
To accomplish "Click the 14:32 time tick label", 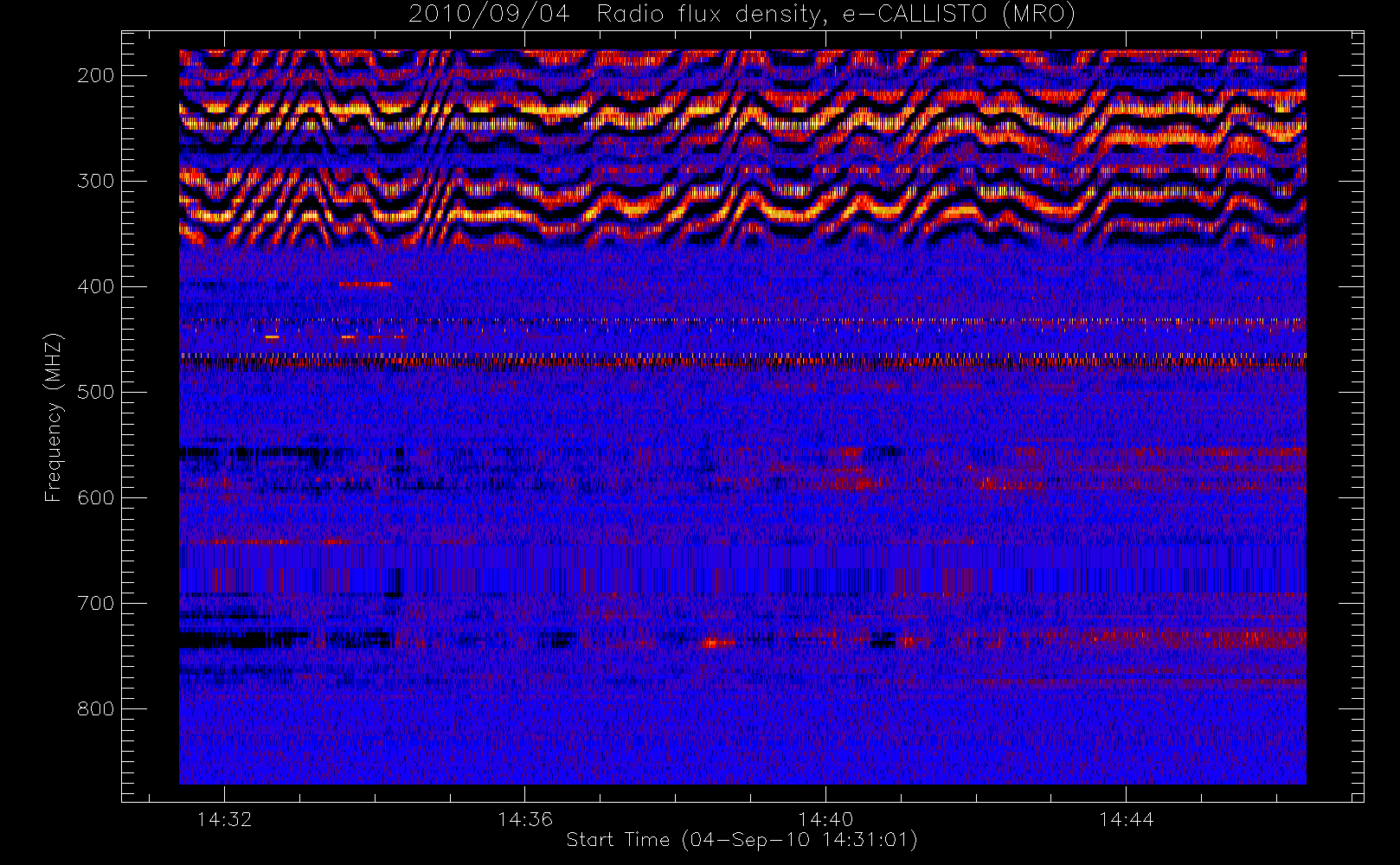I will point(224,819).
